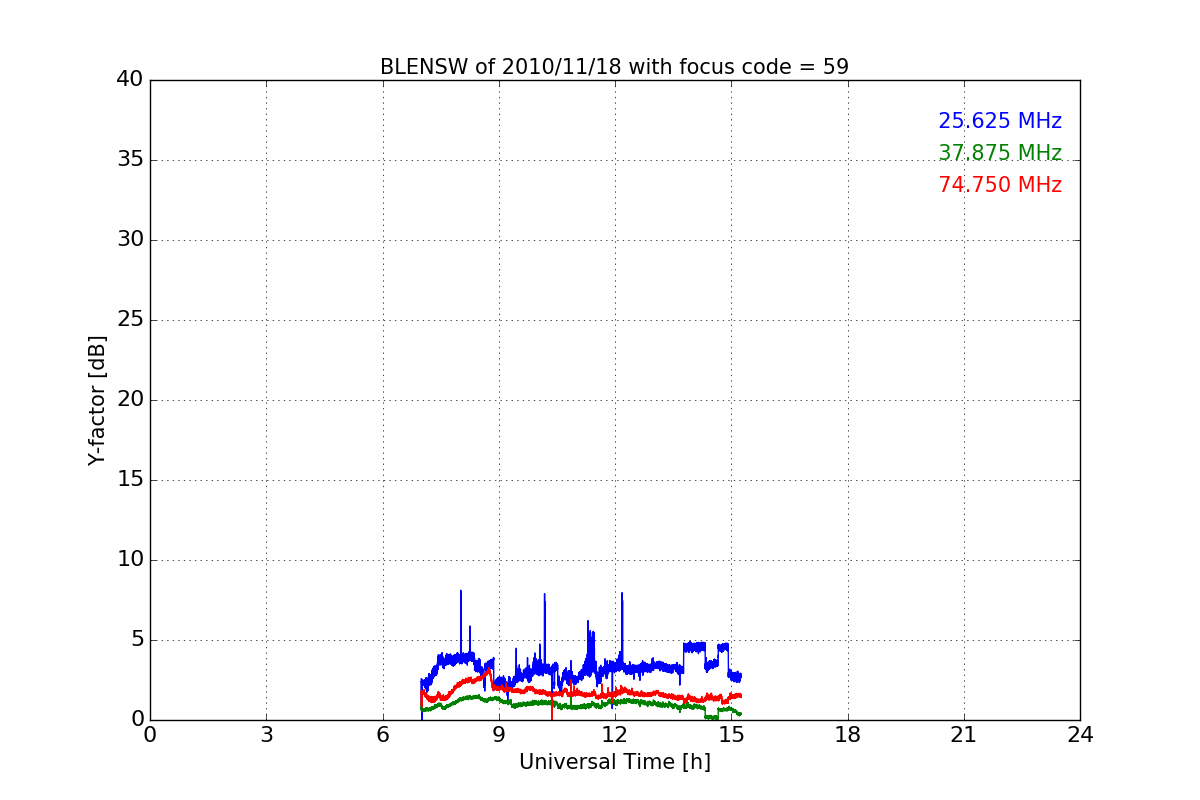Viewport: 1200px width, 800px height.
Task: Click the y-axis tick label 40
Action: [x=130, y=80]
